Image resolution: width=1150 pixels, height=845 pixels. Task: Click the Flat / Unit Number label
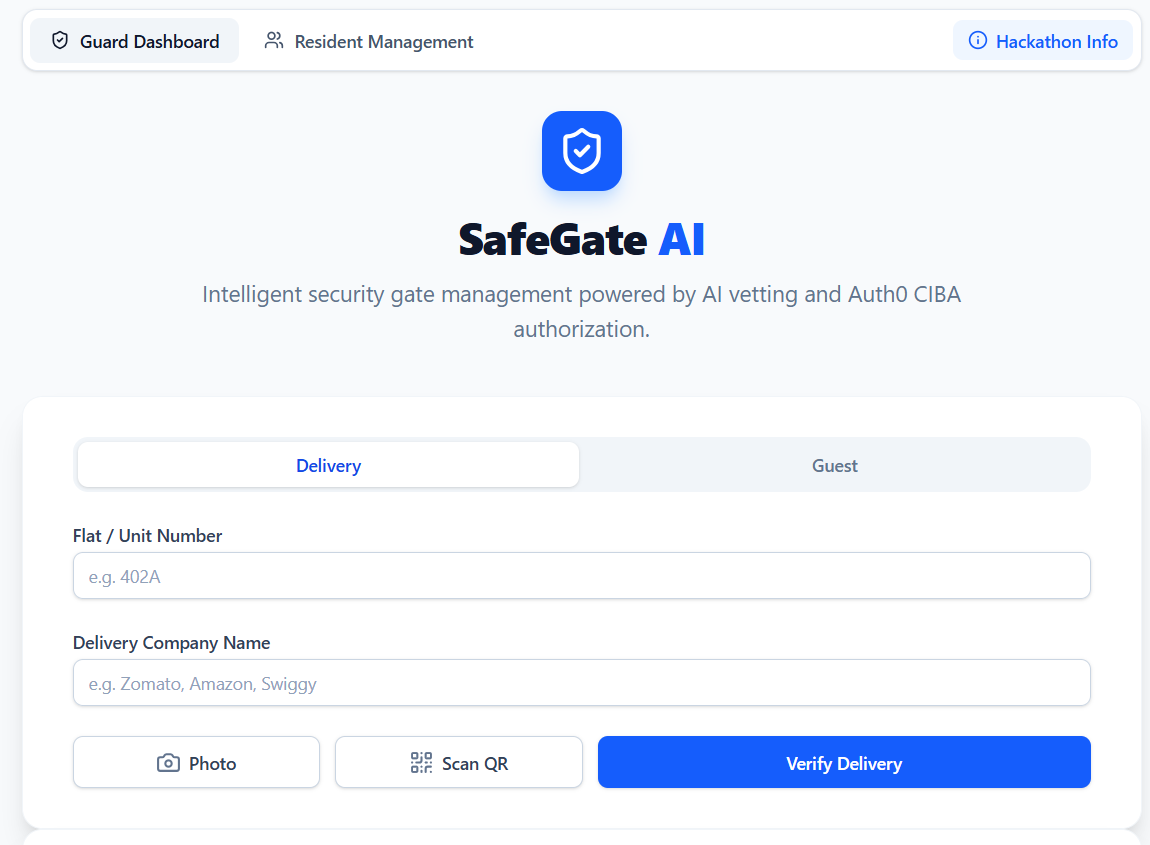[147, 536]
